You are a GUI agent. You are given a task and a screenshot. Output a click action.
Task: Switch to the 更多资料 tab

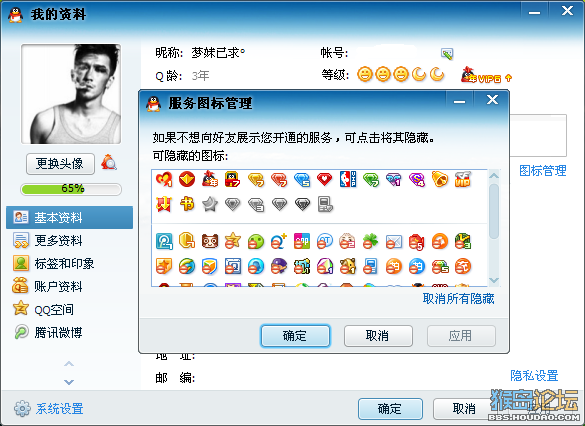coord(69,241)
